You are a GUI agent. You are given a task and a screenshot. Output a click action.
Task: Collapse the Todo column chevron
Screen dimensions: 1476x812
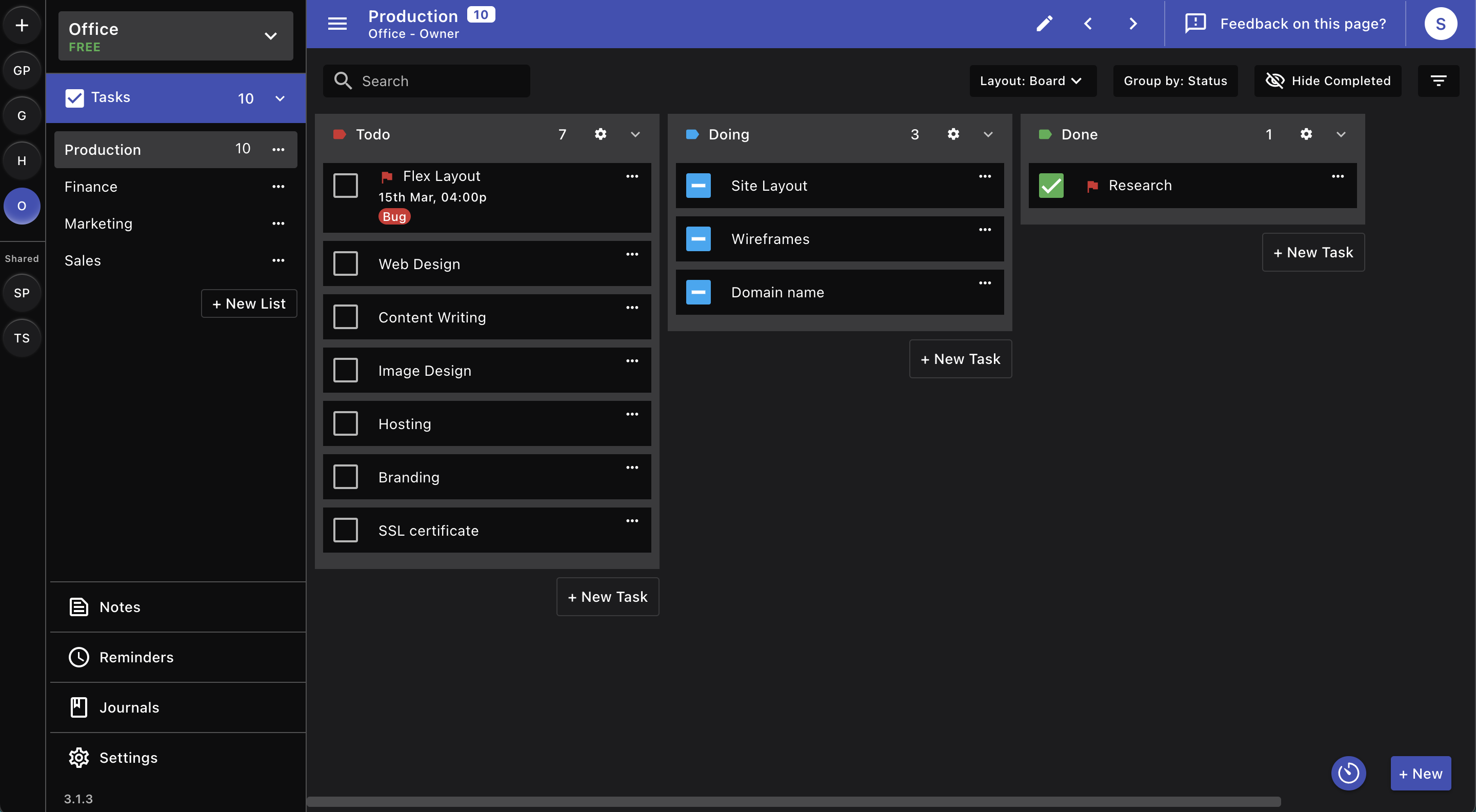coord(635,135)
